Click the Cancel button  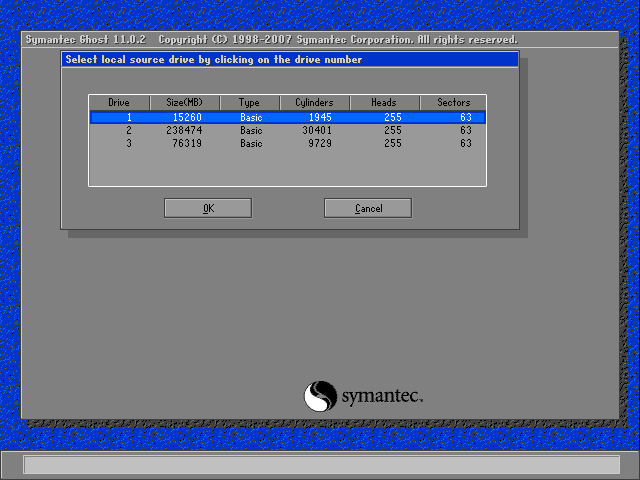pyautogui.click(x=368, y=208)
